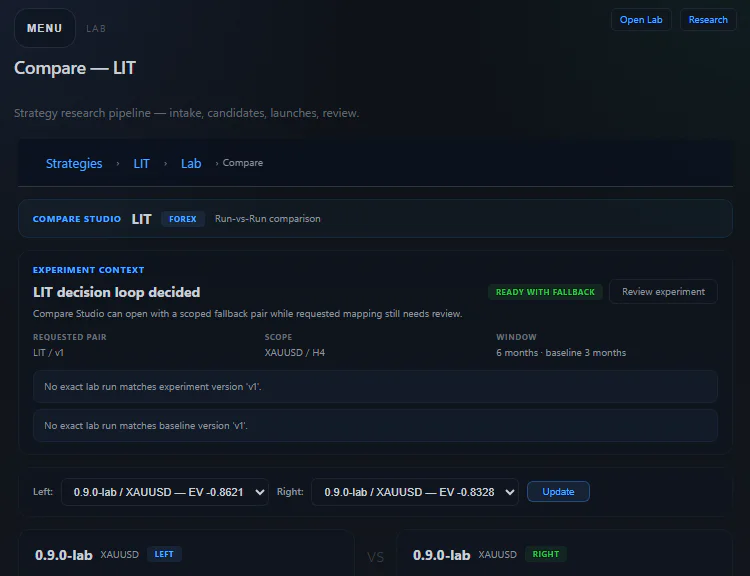Click the LEFT badge on run card
Screen dimensions: 750x576
[164, 554]
